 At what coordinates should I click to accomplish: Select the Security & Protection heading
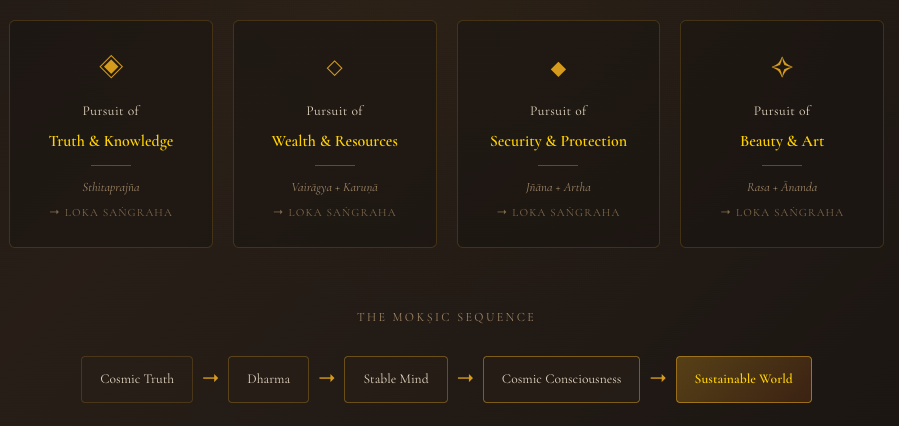tap(558, 141)
